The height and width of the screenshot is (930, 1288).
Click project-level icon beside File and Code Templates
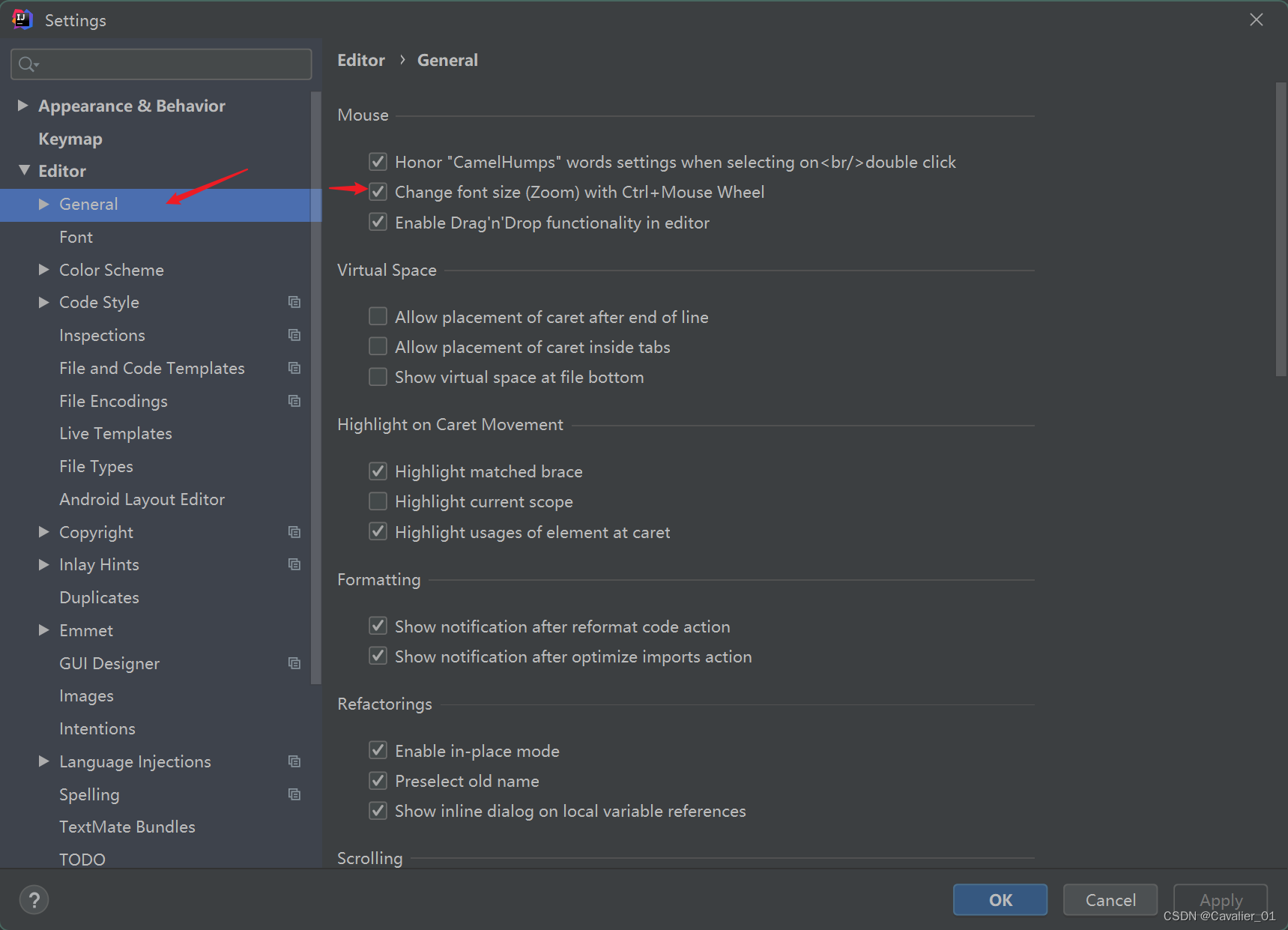tap(294, 368)
